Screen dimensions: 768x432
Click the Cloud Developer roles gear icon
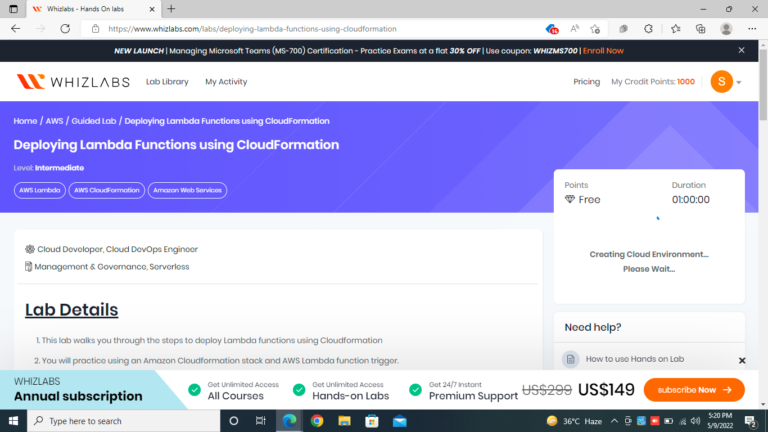point(30,249)
